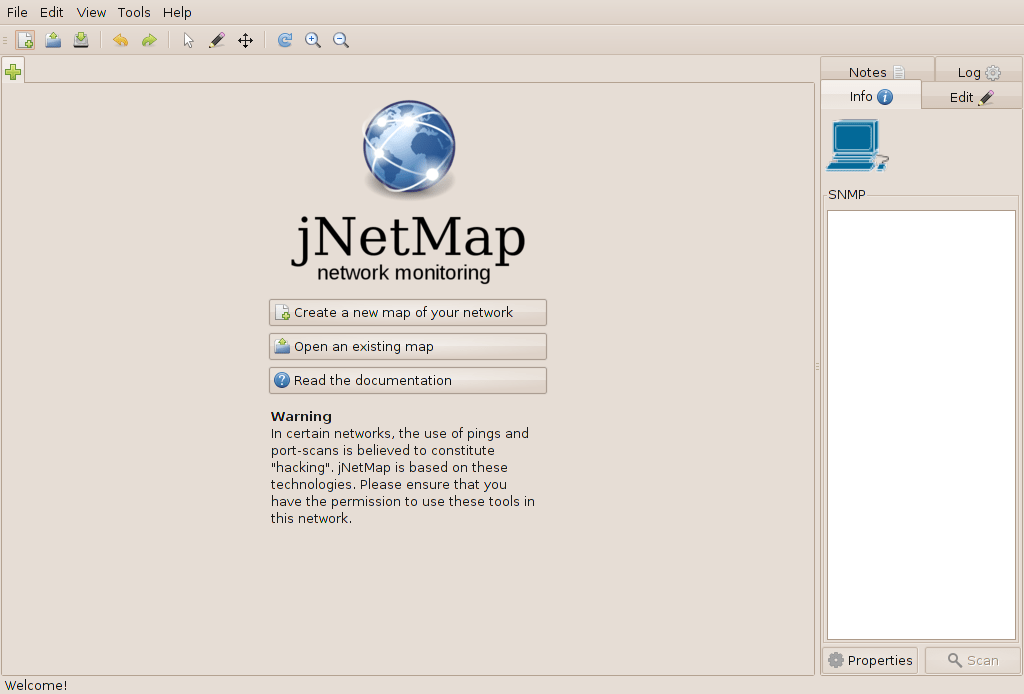Screen dimensions: 1024x694
Task: Refresh the map with the reload icon
Action: point(284,40)
